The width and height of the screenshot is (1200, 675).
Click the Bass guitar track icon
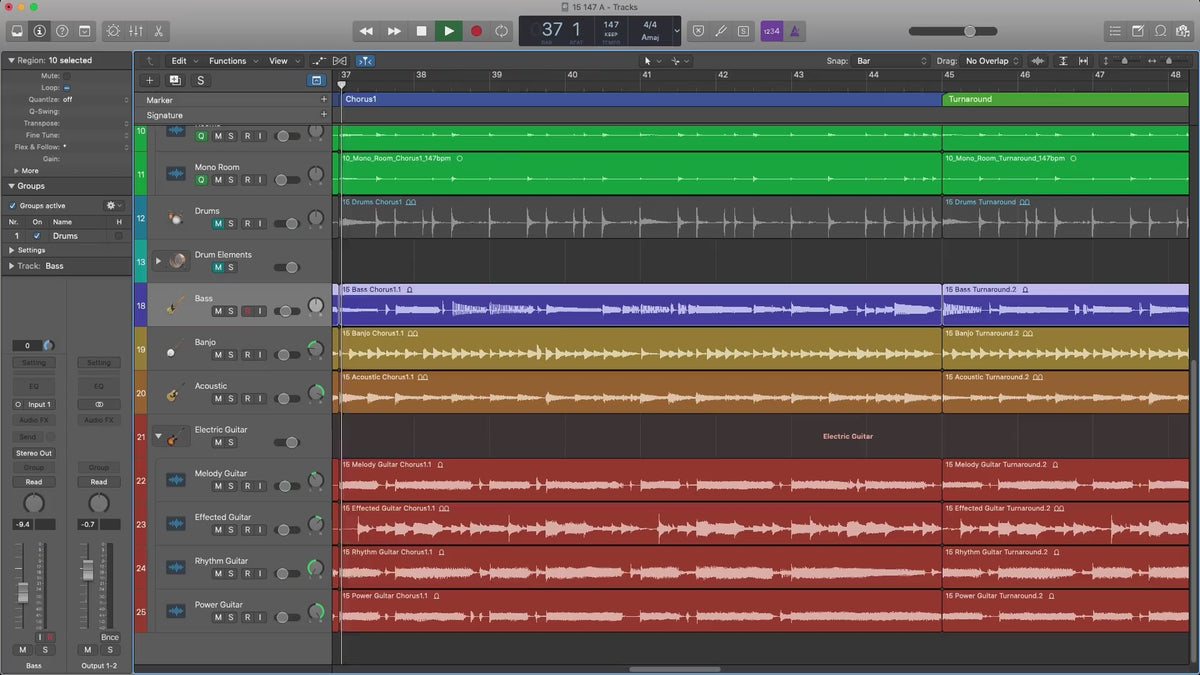point(176,304)
